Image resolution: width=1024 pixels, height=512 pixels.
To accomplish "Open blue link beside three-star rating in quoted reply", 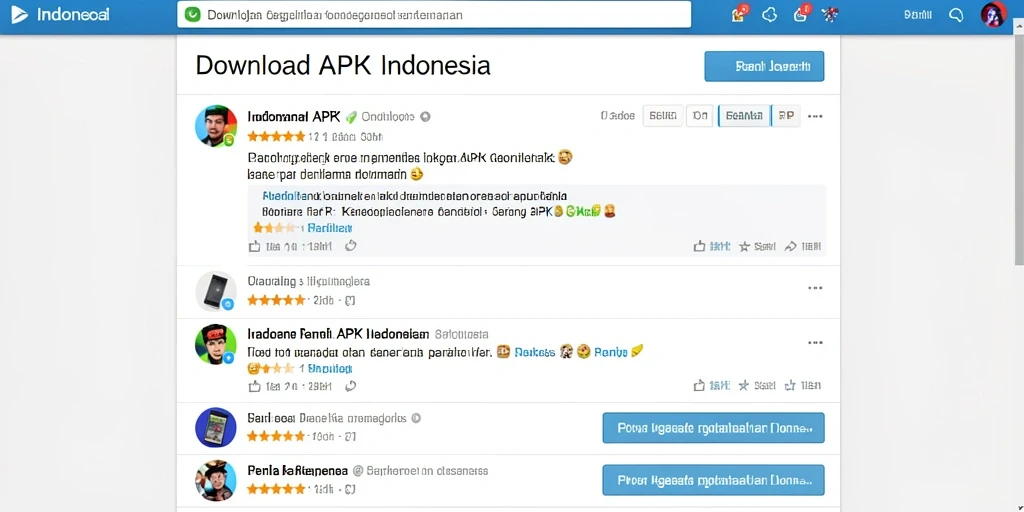I will click(x=330, y=228).
